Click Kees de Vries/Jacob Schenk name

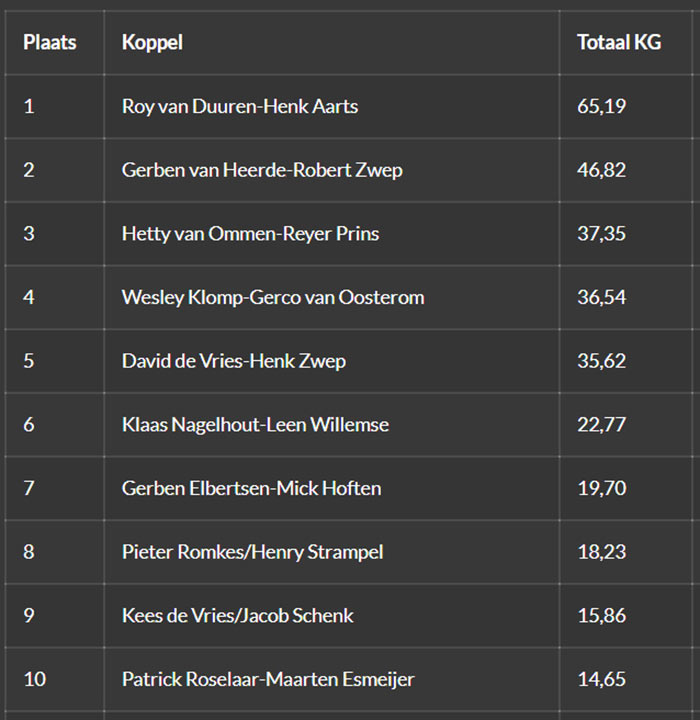[237, 616]
